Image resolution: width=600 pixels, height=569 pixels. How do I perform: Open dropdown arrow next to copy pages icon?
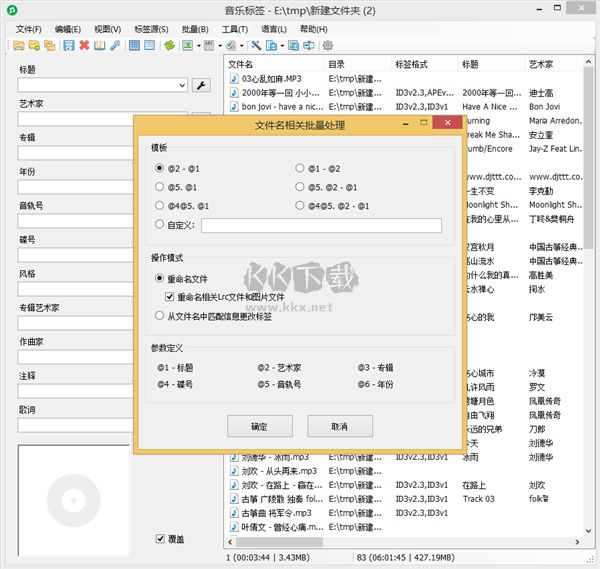(x=282, y=46)
